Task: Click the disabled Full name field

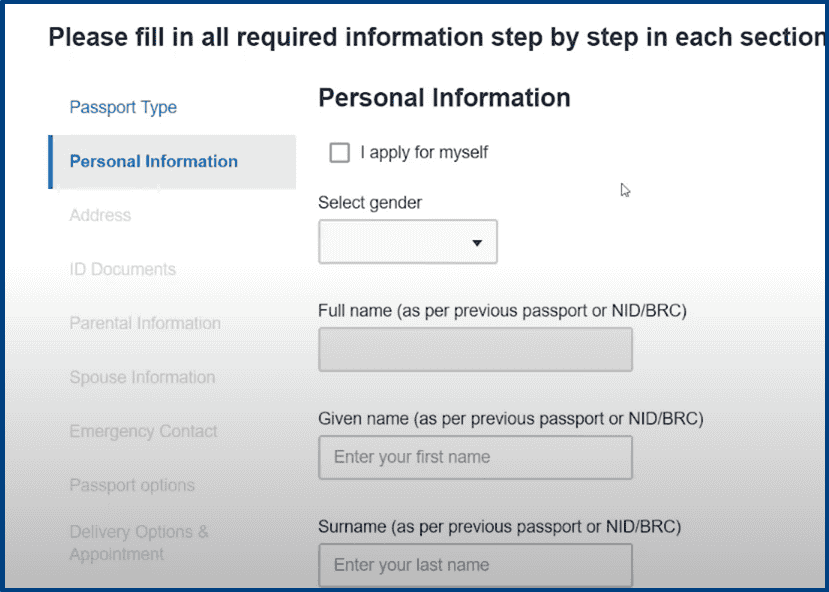Action: pyautogui.click(x=475, y=349)
